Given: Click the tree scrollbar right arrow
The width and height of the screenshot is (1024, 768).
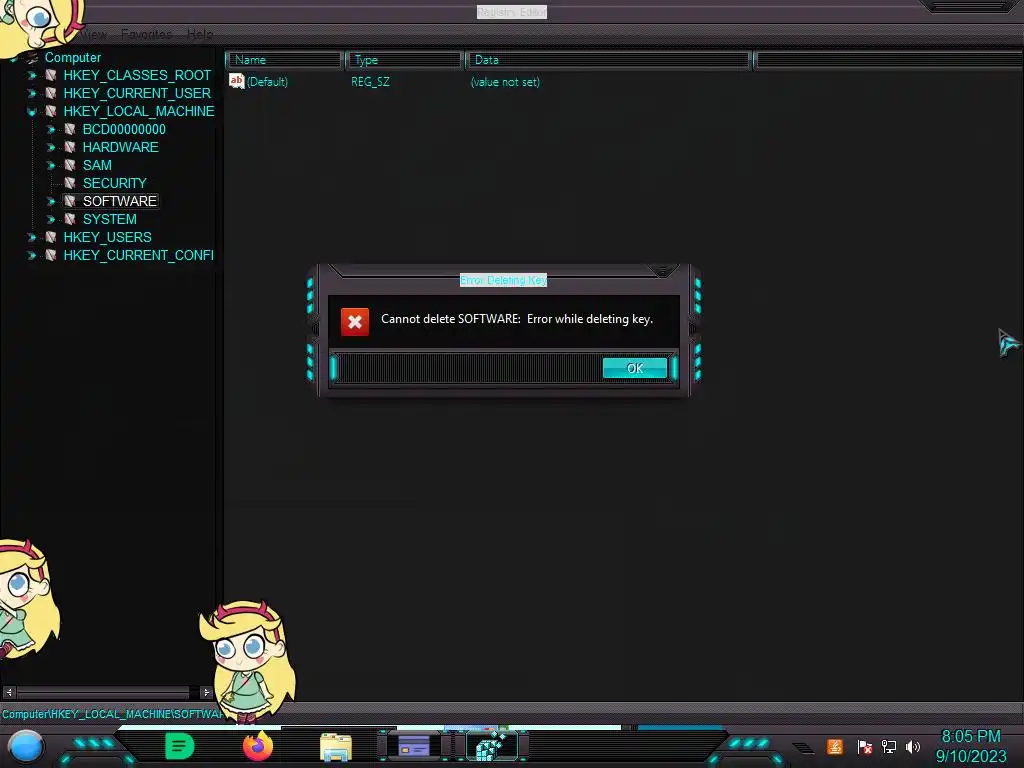Looking at the screenshot, I should click(x=206, y=692).
